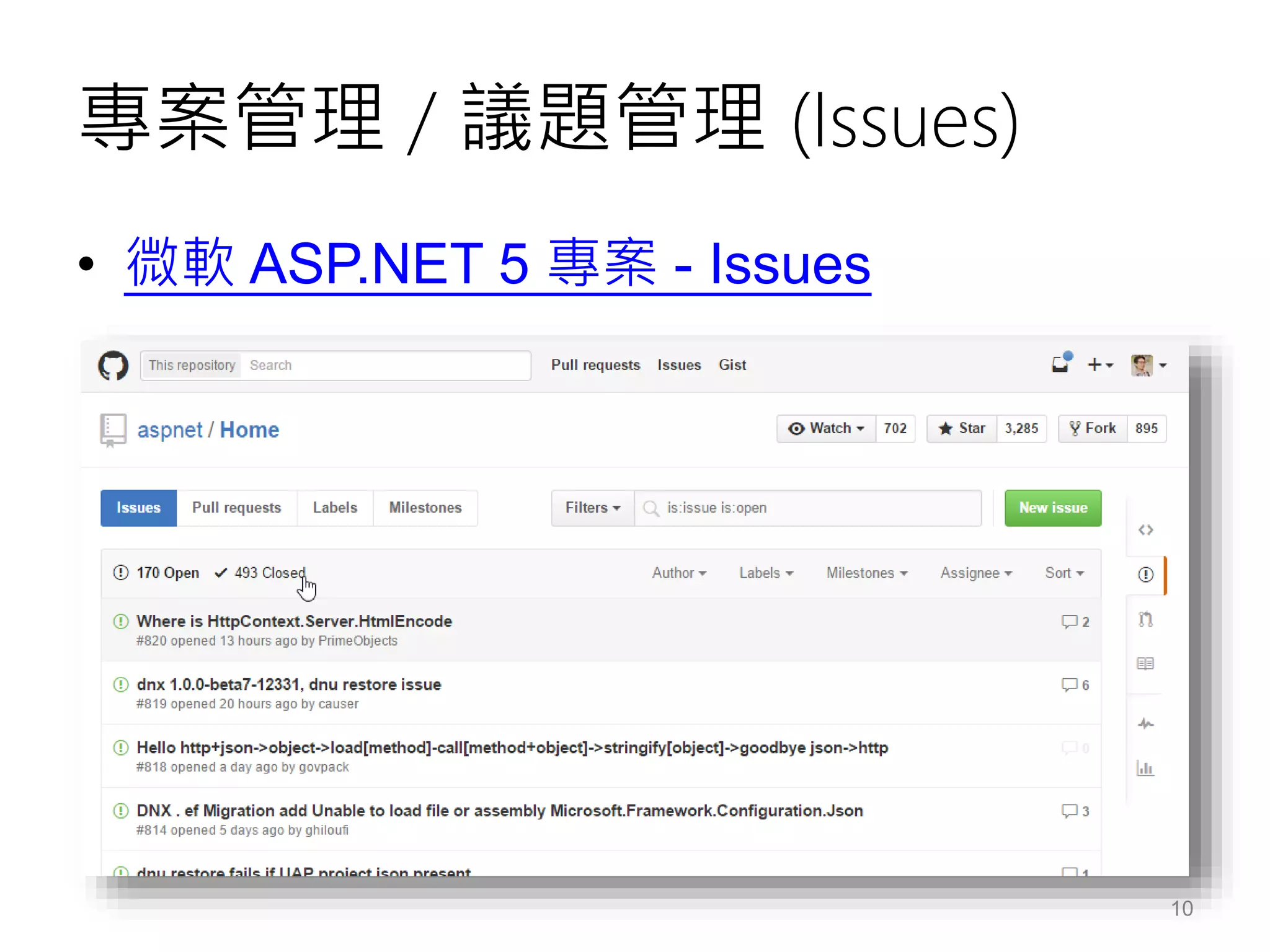The width and height of the screenshot is (1270, 952).
Task: Show the 493 Closed issues
Action: click(260, 573)
